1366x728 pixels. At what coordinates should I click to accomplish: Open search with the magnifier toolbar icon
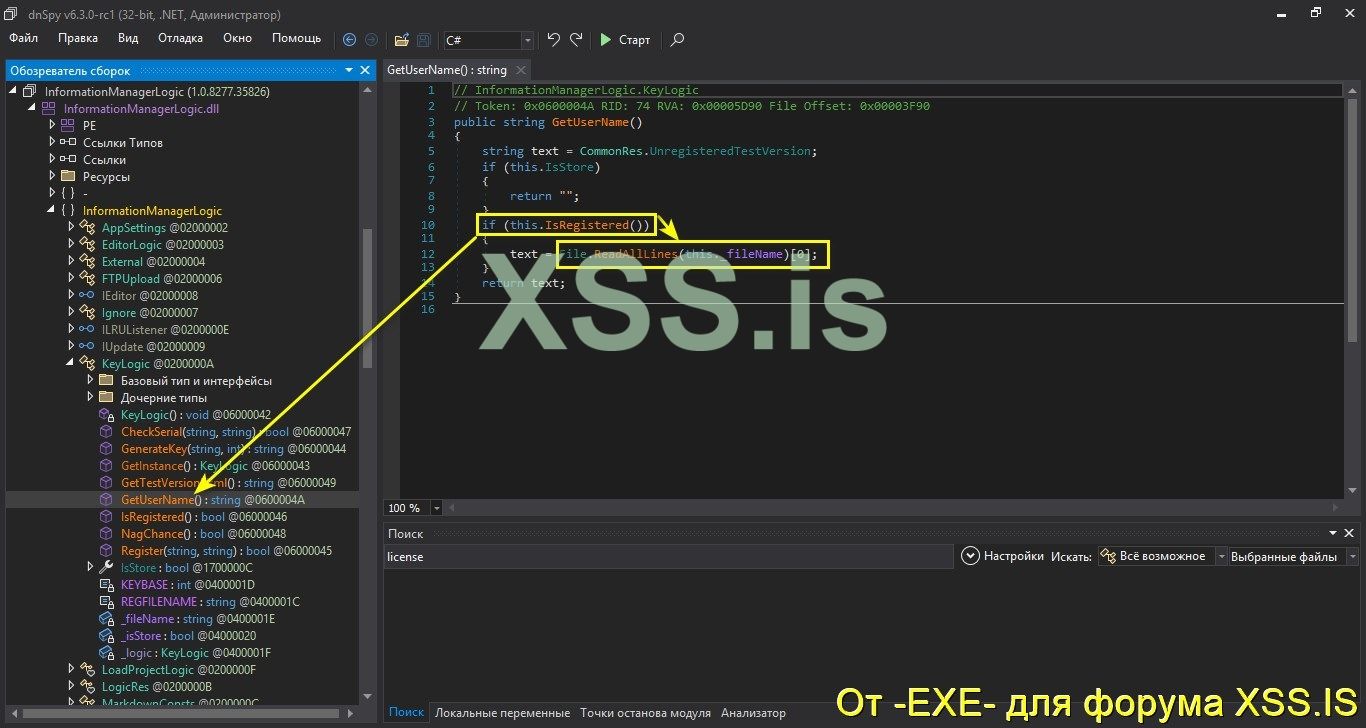[x=677, y=40]
